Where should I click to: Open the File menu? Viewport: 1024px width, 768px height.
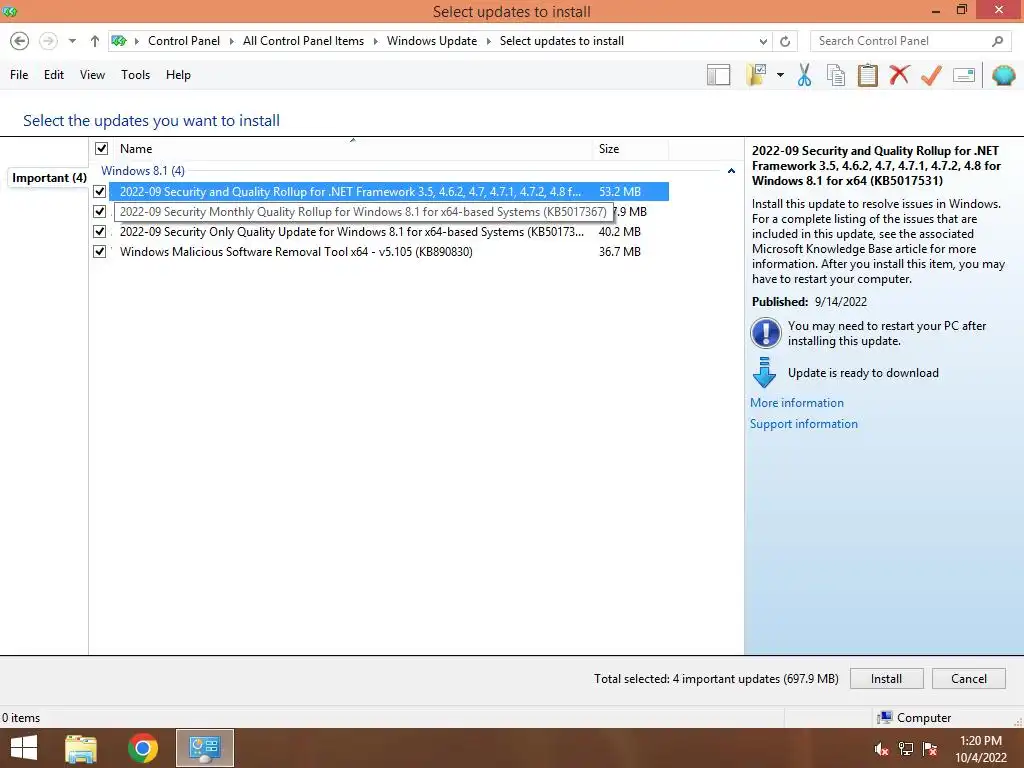point(19,75)
